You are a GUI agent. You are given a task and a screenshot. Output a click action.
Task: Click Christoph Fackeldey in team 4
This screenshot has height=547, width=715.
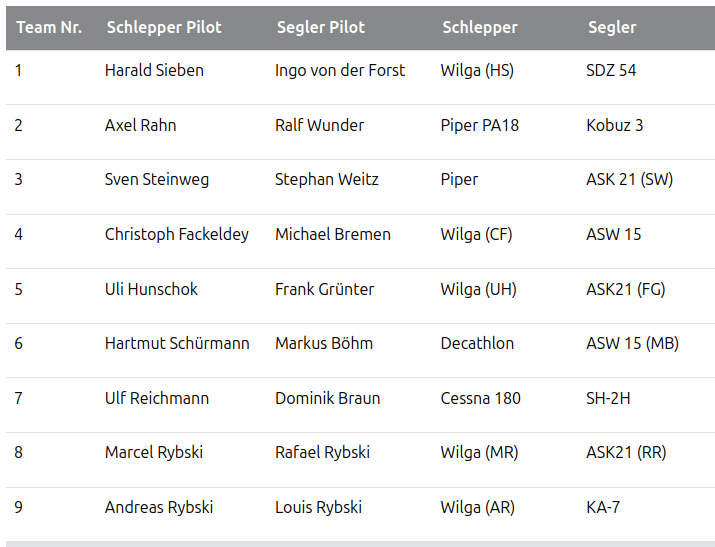click(x=177, y=234)
